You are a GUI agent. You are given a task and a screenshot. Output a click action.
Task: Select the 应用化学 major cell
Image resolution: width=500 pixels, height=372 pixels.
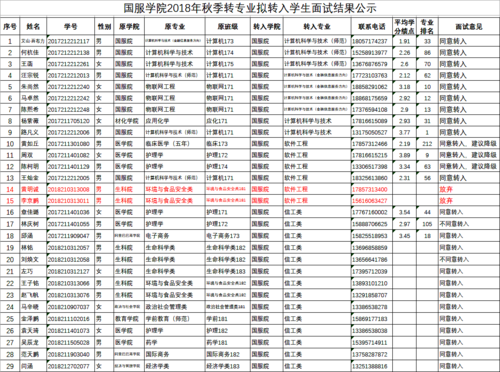point(175,121)
